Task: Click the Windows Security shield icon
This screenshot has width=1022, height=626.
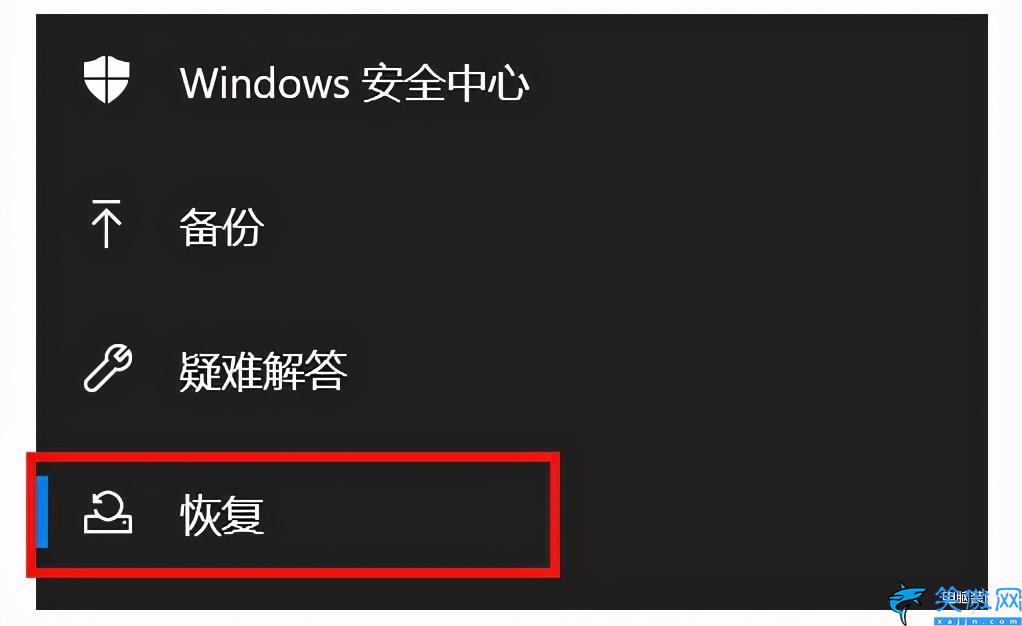Action: [106, 80]
